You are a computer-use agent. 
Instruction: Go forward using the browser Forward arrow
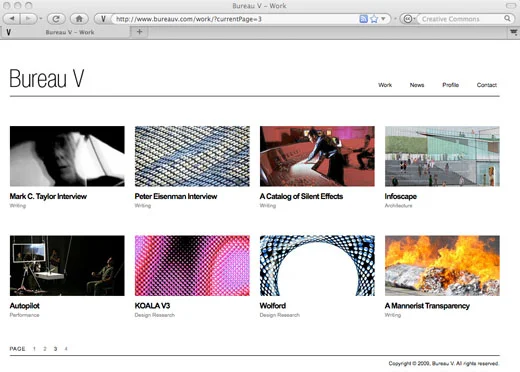(x=29, y=19)
